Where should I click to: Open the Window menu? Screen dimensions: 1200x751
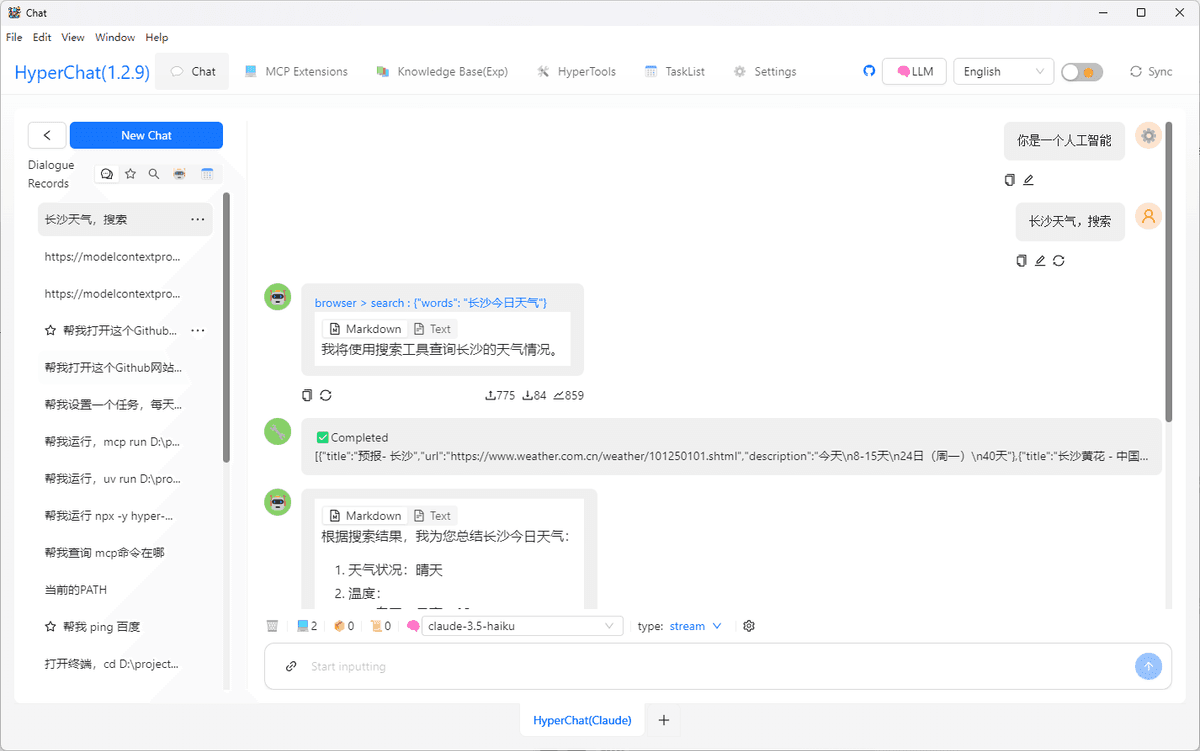[115, 37]
